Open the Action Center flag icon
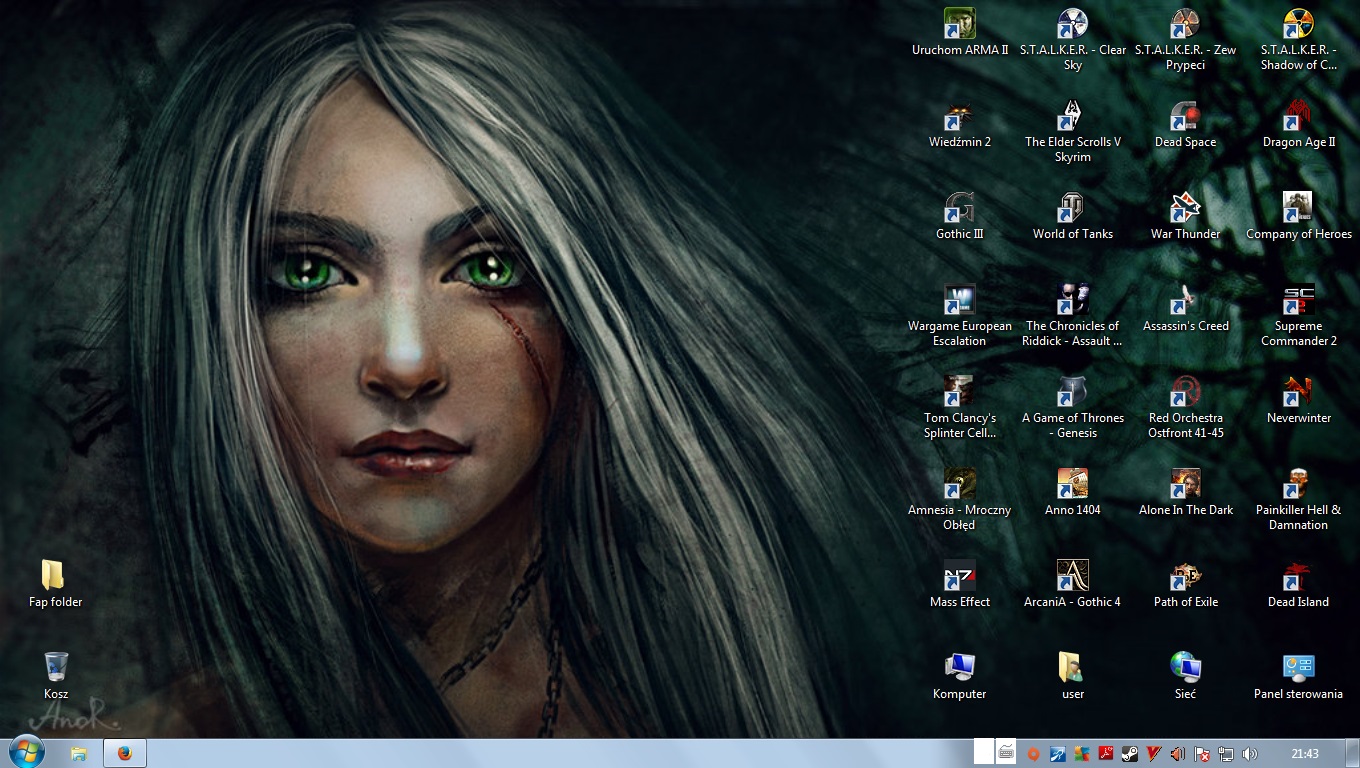The height and width of the screenshot is (768, 1360). 1202,754
